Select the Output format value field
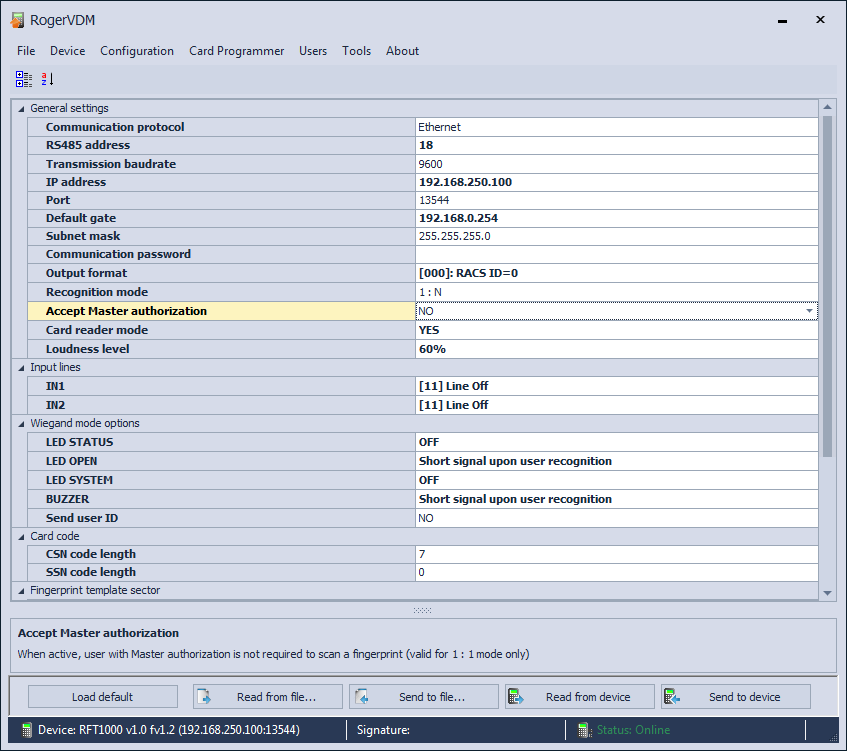 coord(617,273)
